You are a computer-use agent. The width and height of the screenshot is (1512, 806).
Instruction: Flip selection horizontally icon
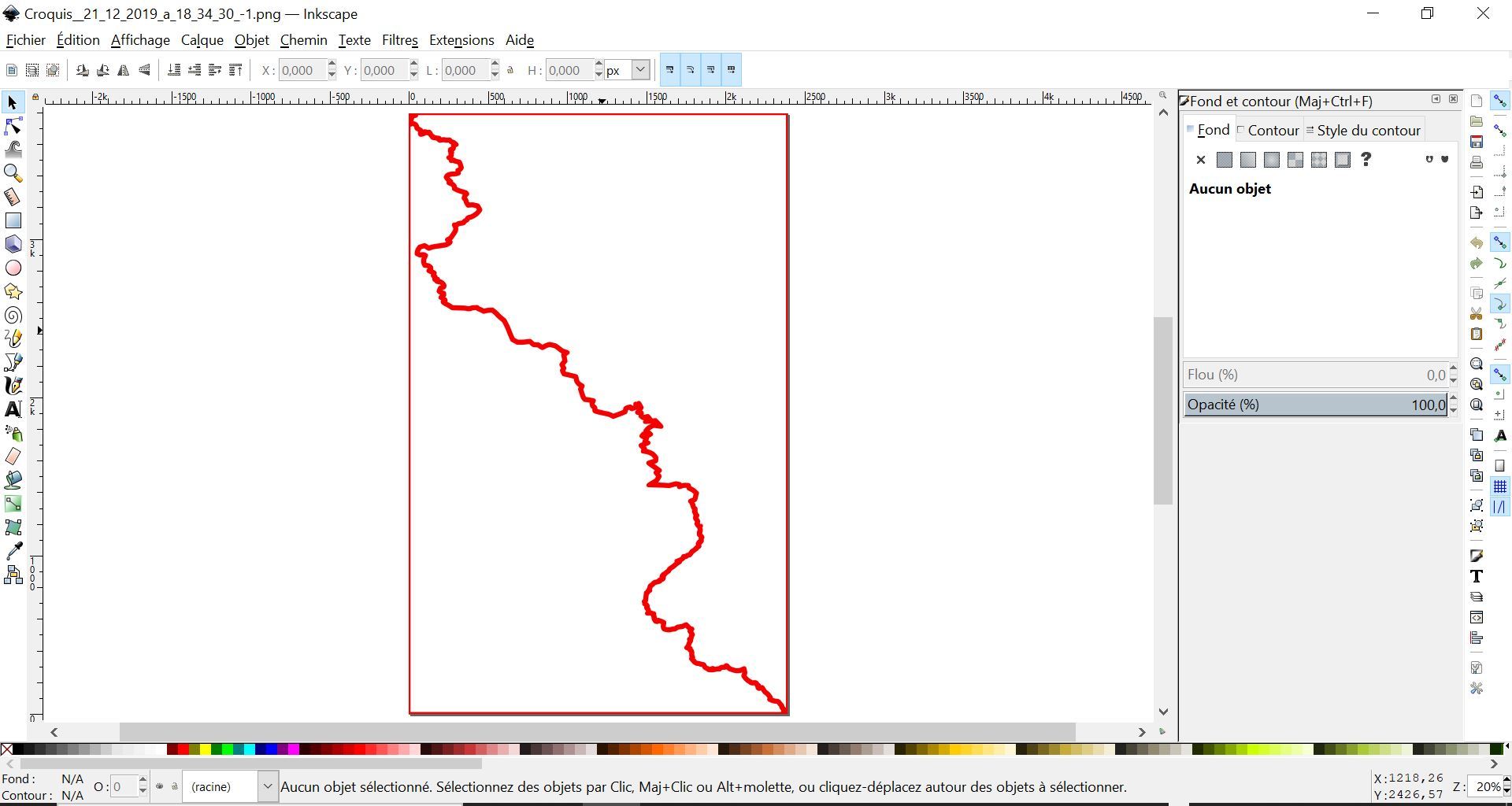pyautogui.click(x=124, y=70)
